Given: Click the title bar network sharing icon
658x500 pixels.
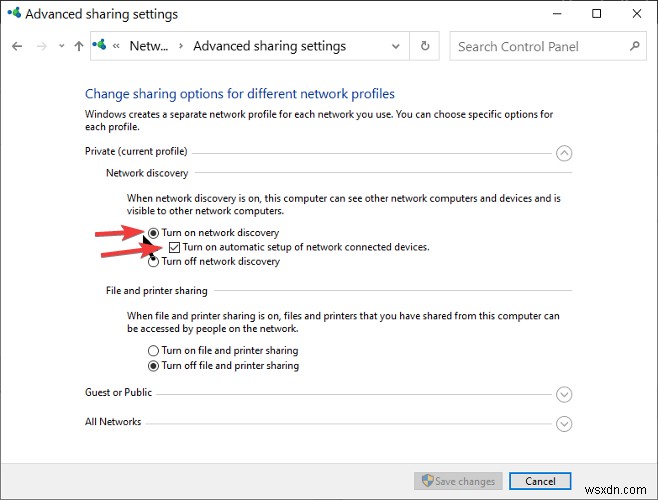Looking at the screenshot, I should (x=14, y=13).
